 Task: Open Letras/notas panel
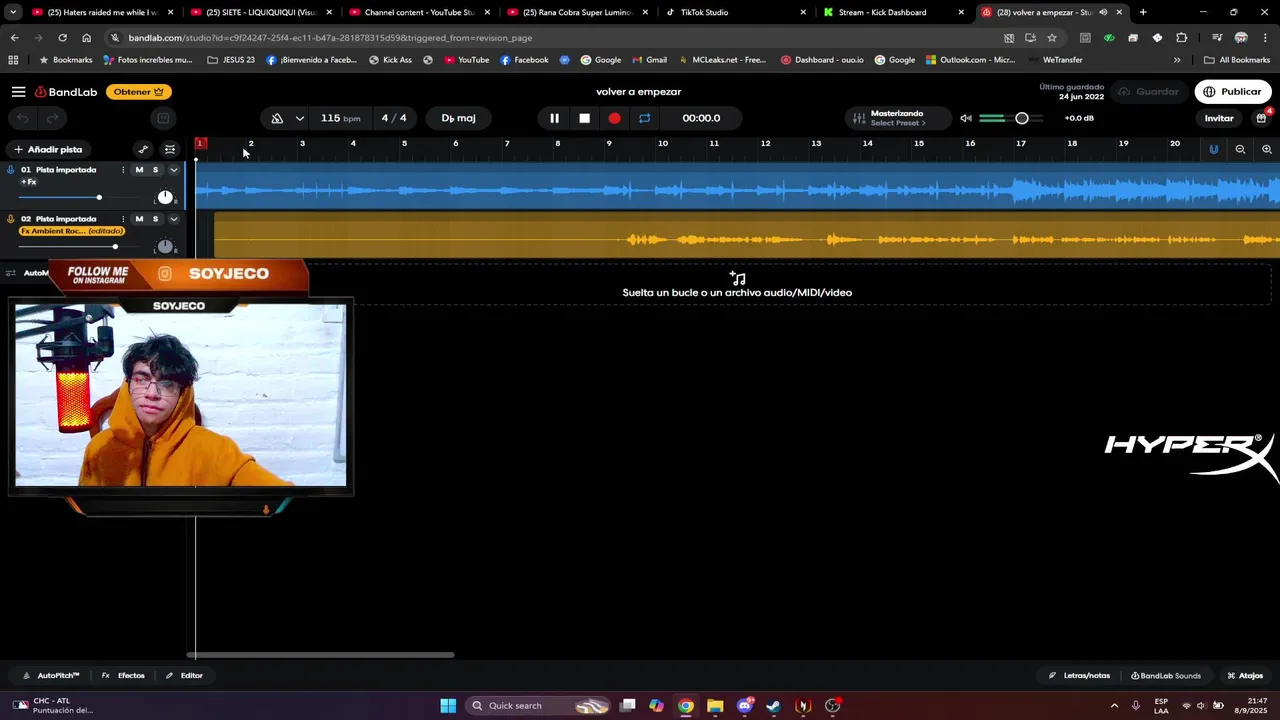point(1079,676)
